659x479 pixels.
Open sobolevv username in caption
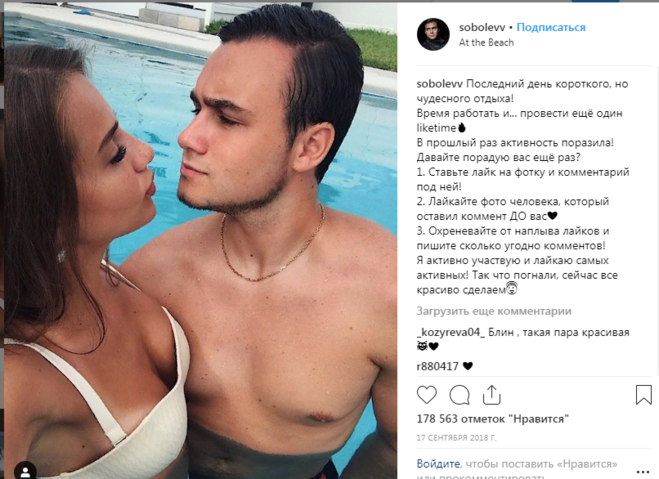440,84
